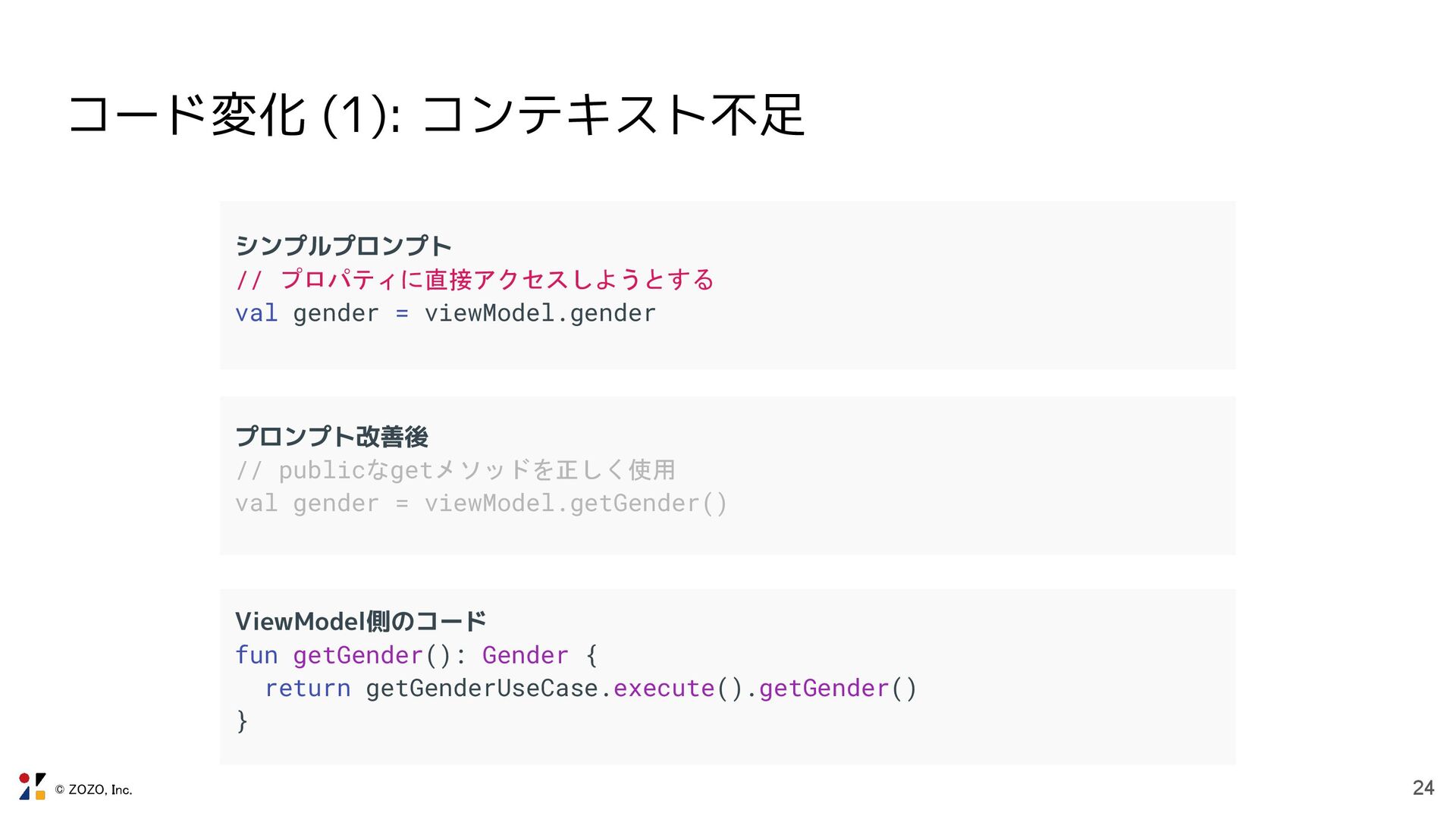Click the grey publicなgetメソッド comment line

click(x=455, y=470)
